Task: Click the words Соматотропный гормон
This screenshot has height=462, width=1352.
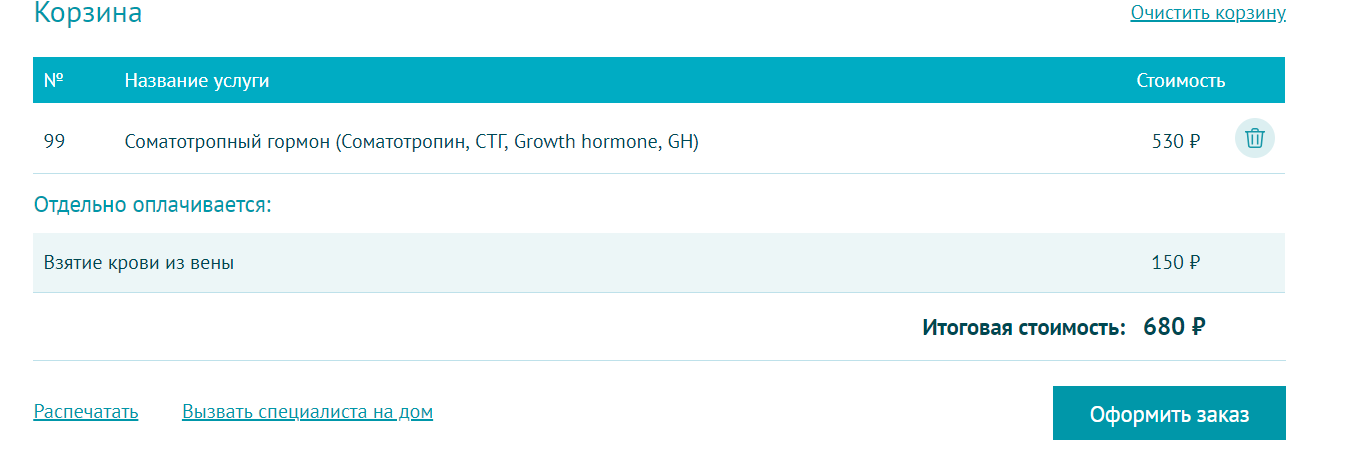Action: click(x=227, y=142)
